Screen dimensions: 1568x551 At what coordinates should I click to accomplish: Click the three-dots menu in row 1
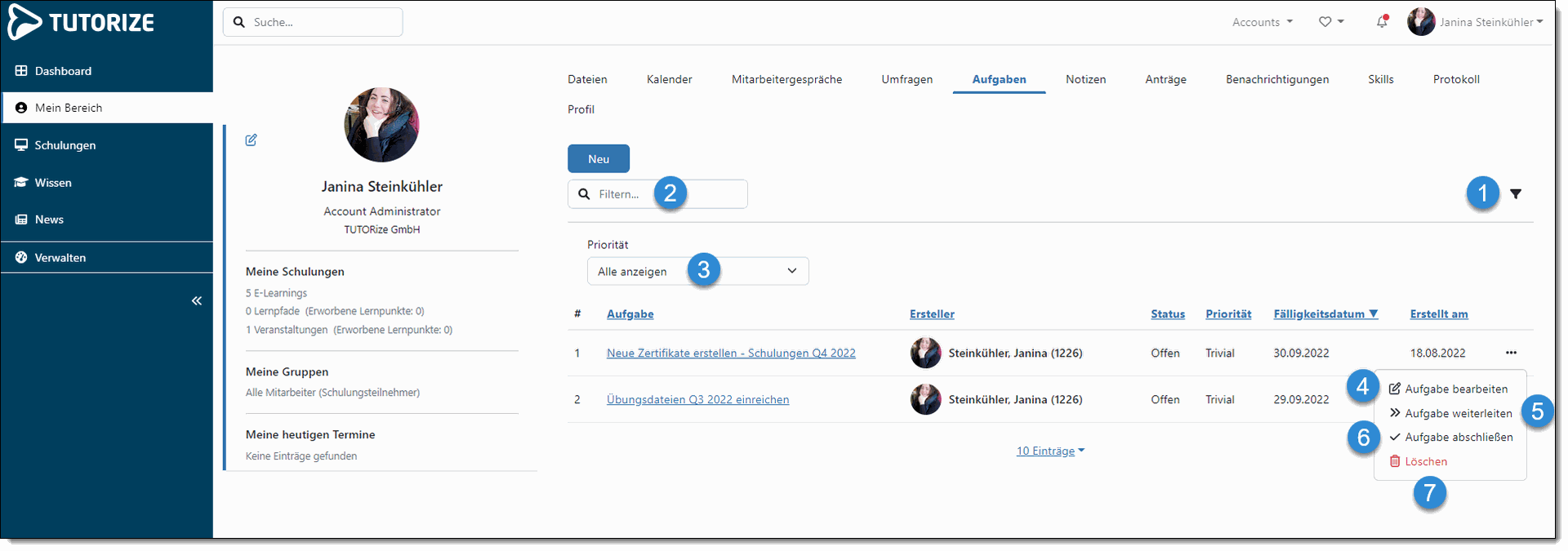(x=1511, y=353)
